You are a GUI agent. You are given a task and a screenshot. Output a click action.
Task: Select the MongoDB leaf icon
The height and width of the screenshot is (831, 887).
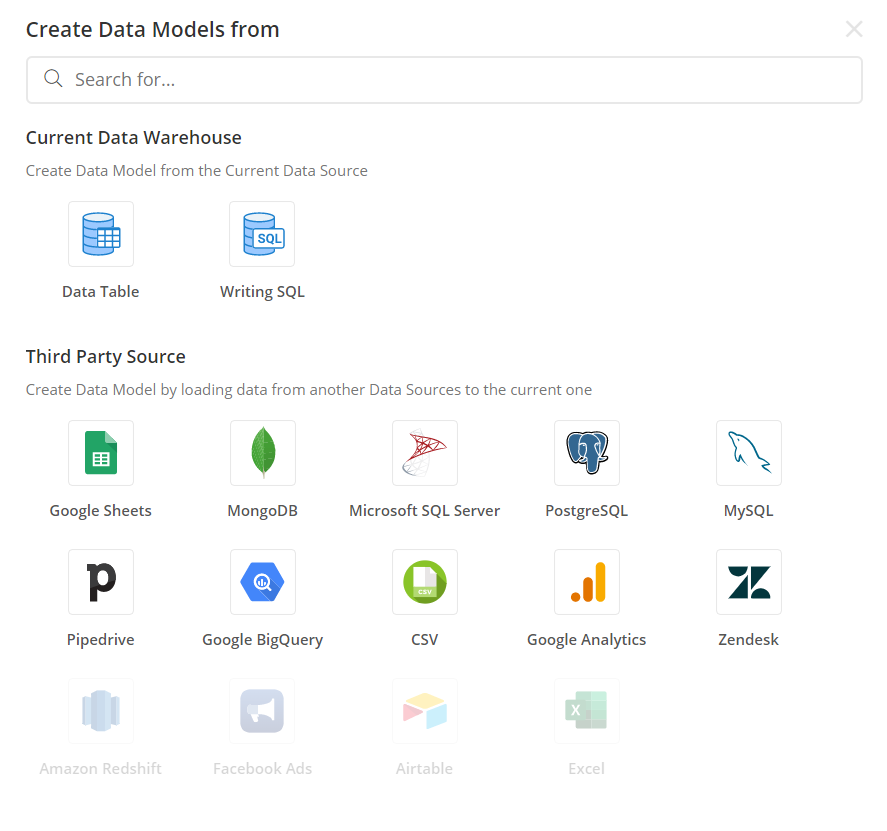263,453
